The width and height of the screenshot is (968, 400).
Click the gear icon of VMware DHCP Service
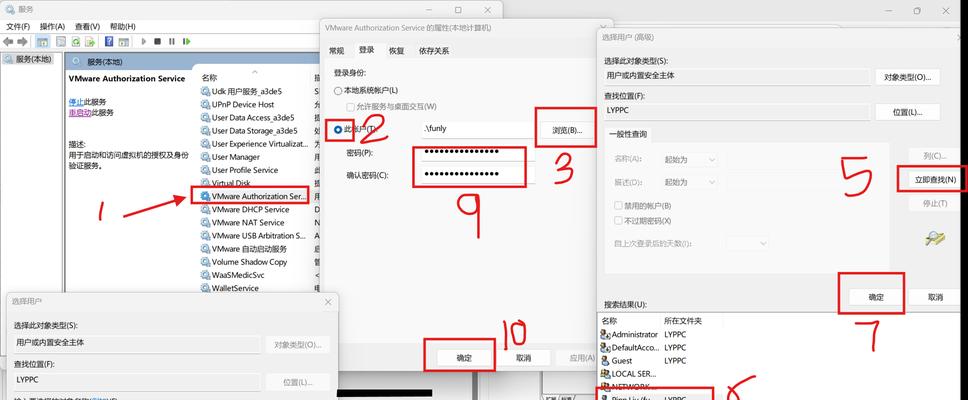point(205,209)
